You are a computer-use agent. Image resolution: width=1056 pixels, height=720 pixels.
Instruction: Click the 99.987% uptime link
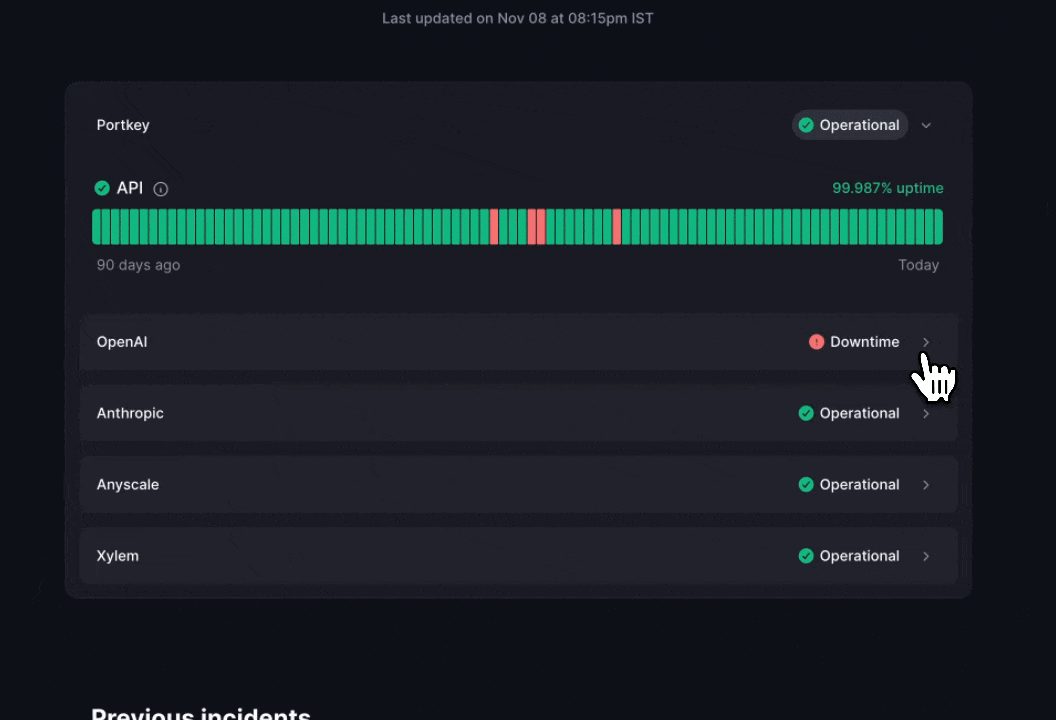click(x=888, y=188)
